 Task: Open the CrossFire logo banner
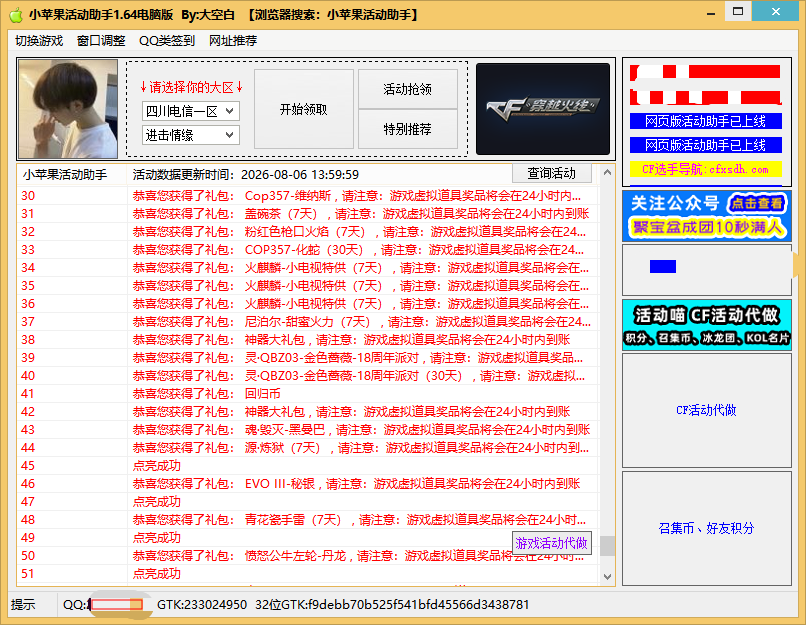pos(543,109)
